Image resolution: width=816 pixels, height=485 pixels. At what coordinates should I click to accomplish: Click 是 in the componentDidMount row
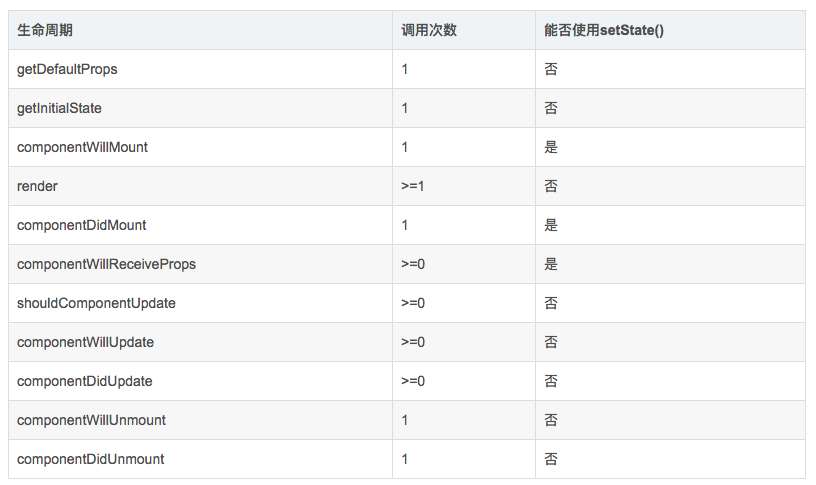click(551, 225)
